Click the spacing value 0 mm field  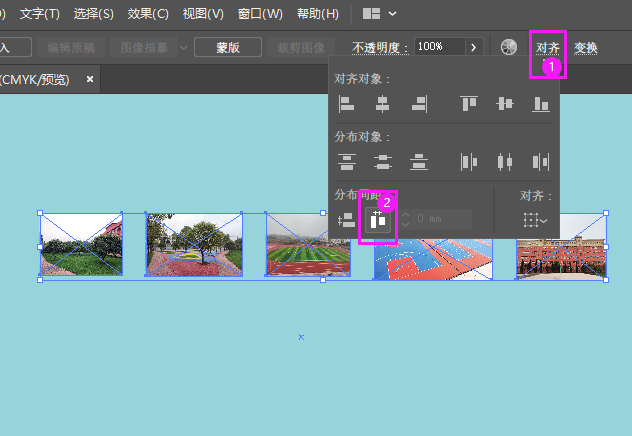tap(443, 219)
